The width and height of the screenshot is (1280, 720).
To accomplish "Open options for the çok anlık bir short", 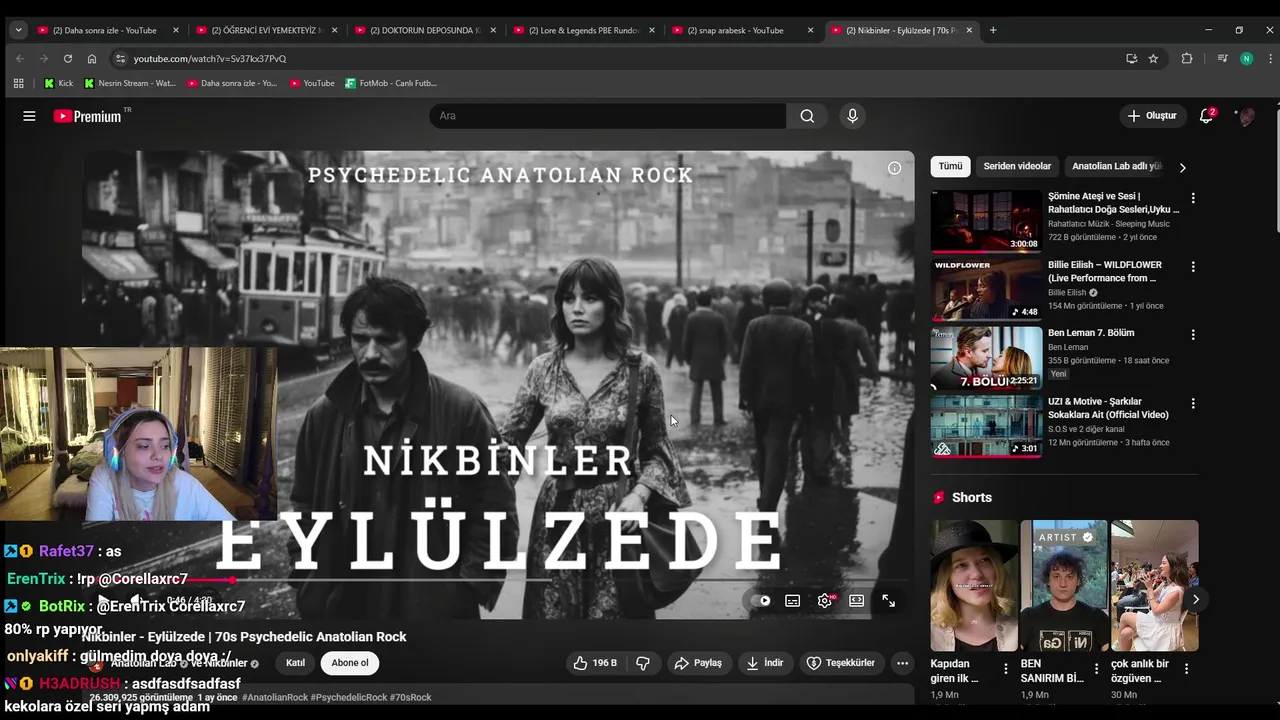I will [1186, 668].
